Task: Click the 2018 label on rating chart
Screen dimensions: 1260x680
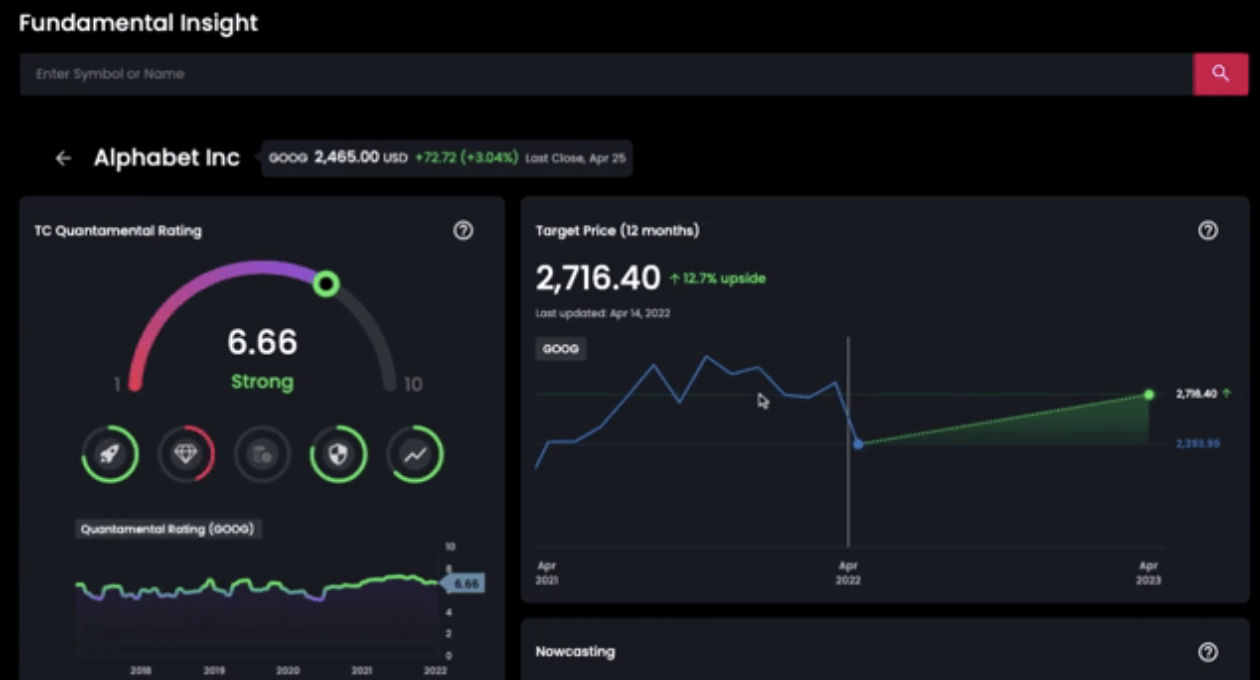Action: [141, 671]
